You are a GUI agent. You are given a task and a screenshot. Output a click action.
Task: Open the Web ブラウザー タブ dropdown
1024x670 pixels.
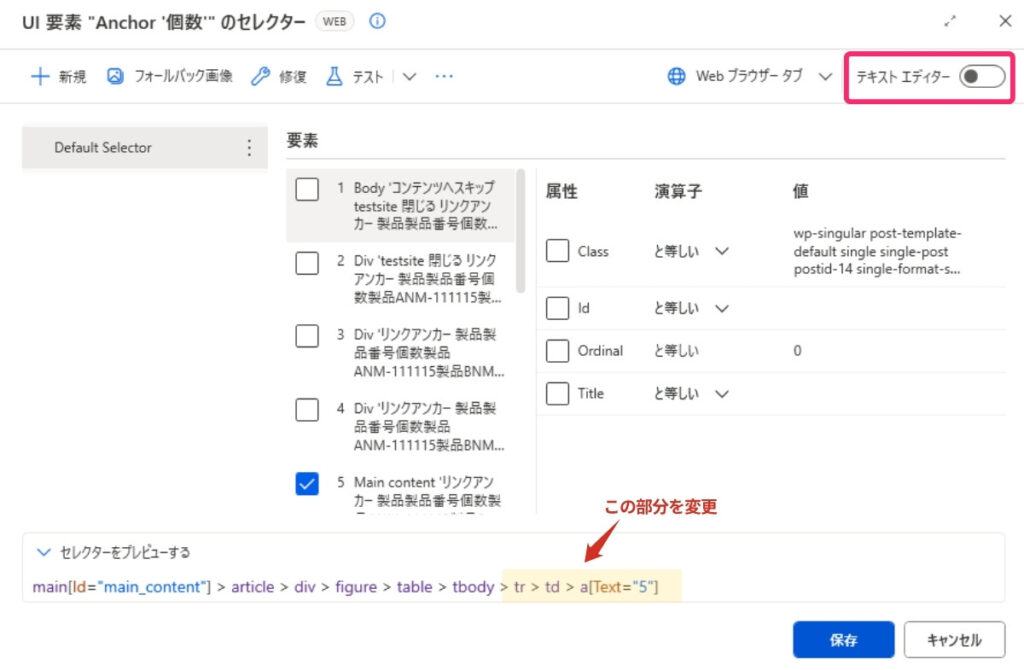(x=825, y=76)
